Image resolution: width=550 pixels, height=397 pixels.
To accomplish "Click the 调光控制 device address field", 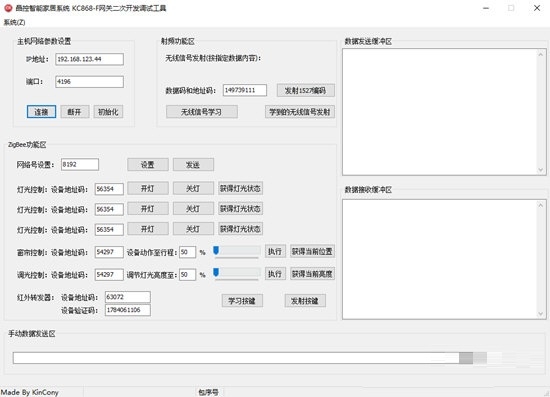I will click(x=109, y=274).
